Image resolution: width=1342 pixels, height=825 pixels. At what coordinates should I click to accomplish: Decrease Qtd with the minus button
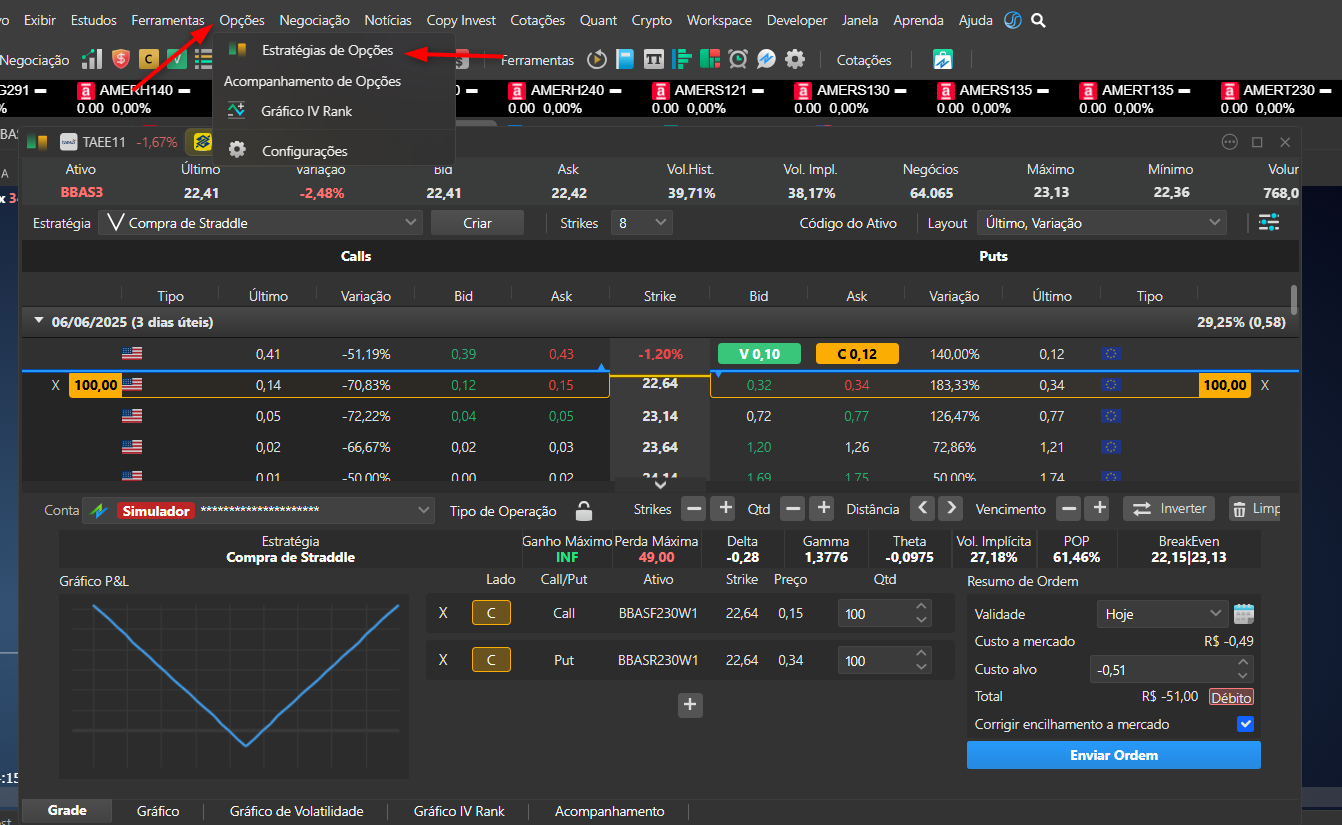(793, 509)
